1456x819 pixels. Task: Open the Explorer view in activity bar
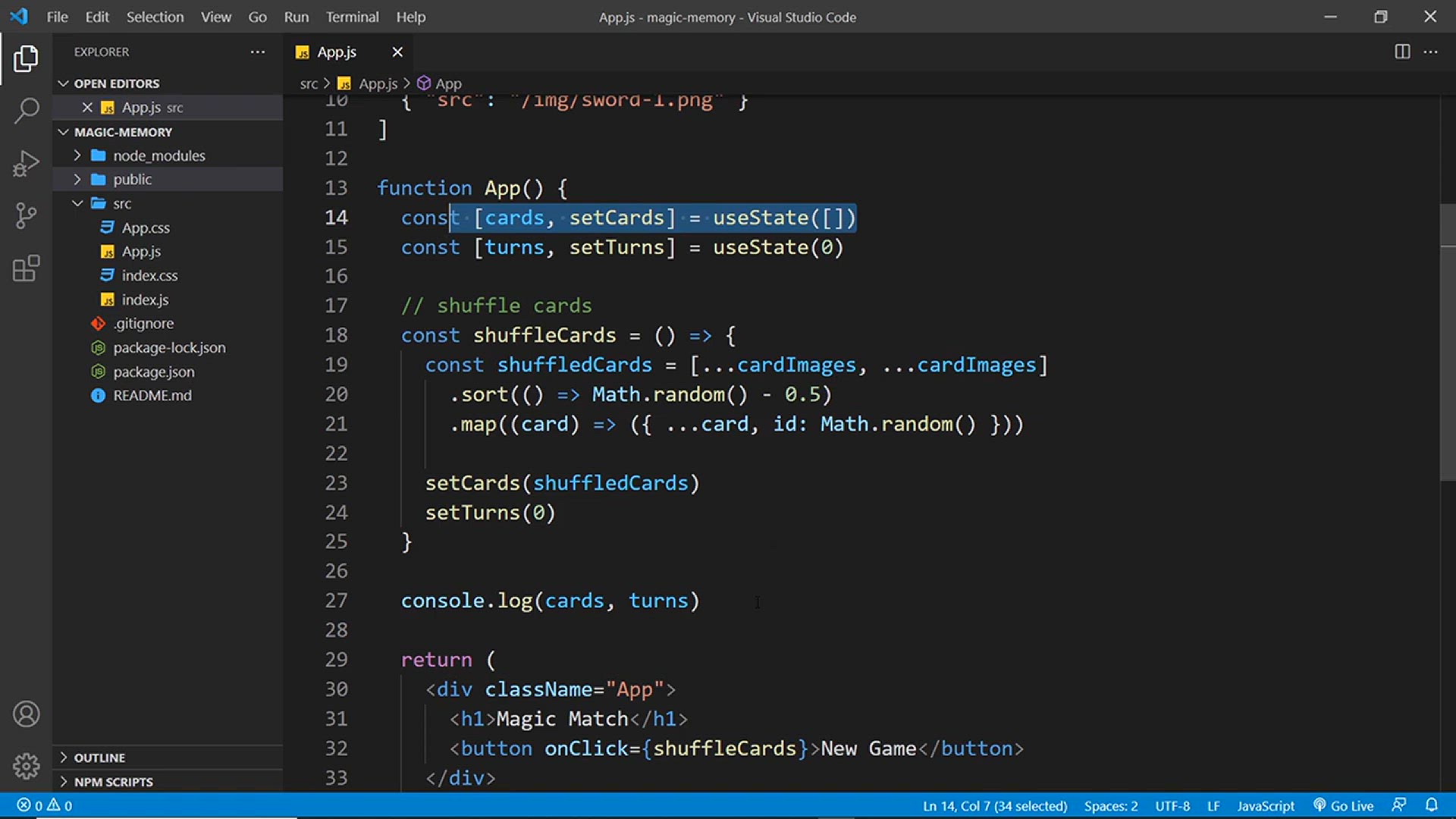pyautogui.click(x=26, y=58)
